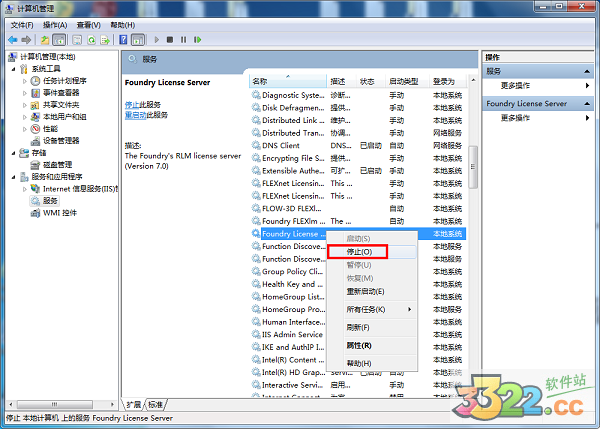The width and height of the screenshot is (600, 429).
Task: Click the 重启动 service link
Action: click(x=135, y=115)
